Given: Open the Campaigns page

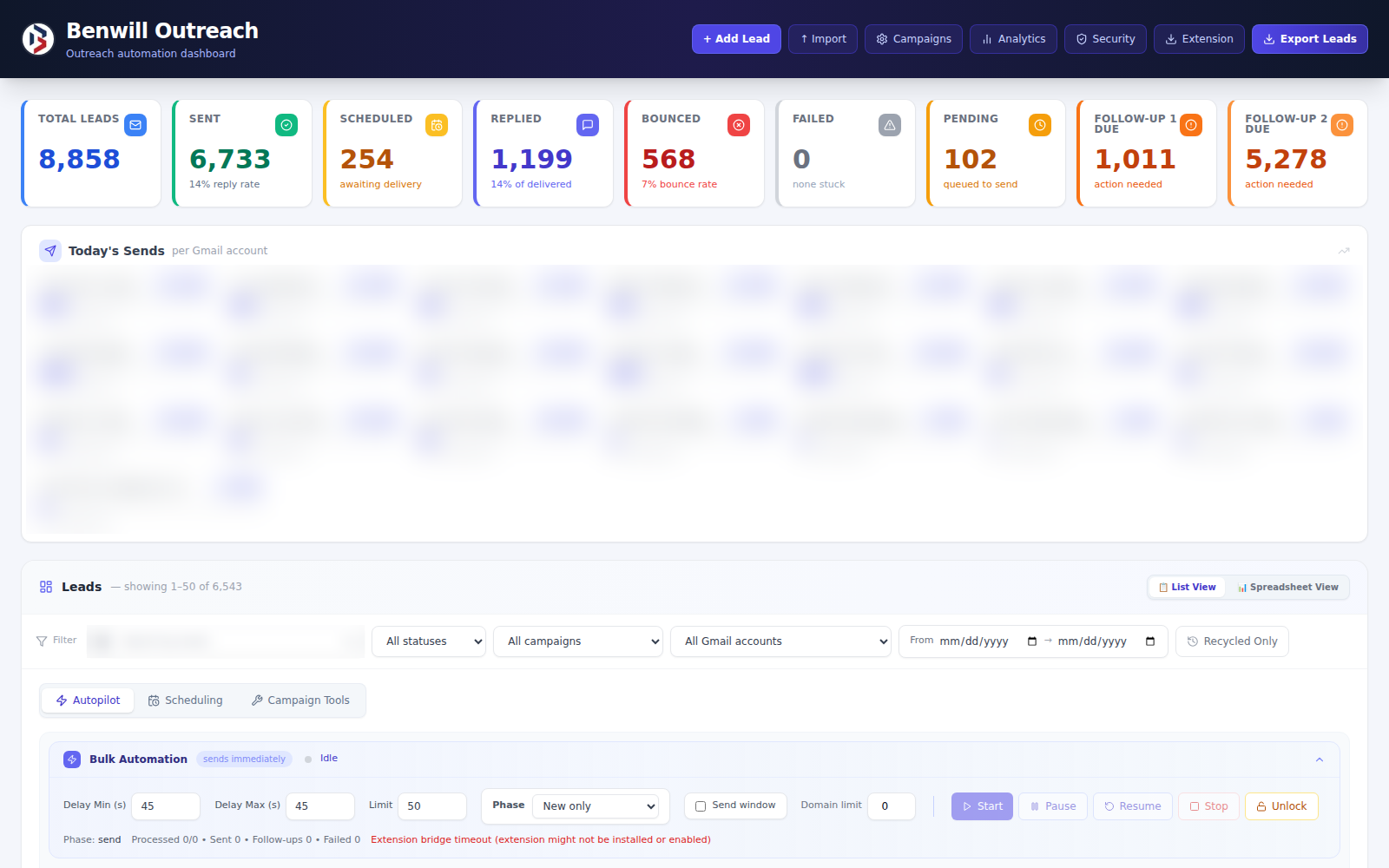Looking at the screenshot, I should 913,39.
